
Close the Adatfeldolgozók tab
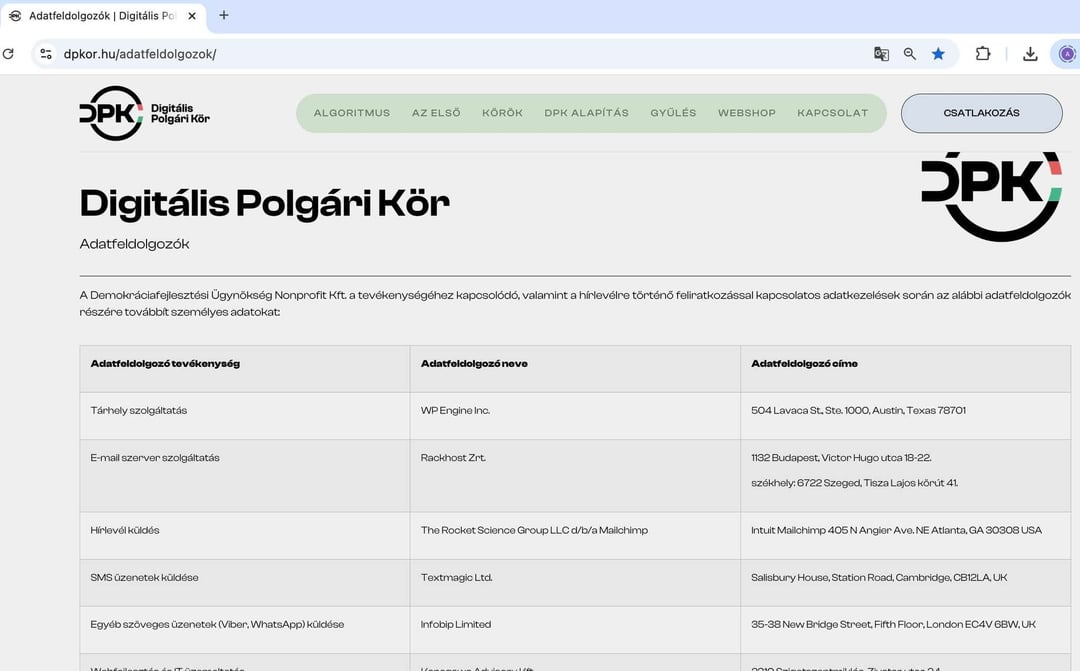tap(192, 16)
